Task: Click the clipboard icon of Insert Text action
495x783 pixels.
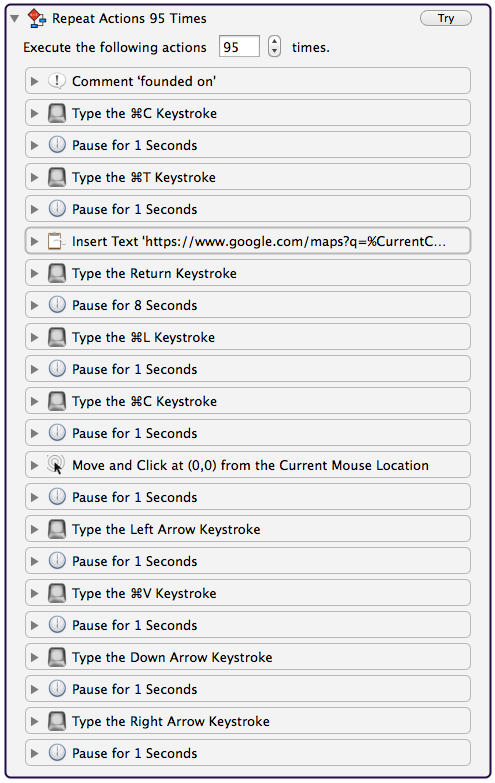Action: coord(57,241)
